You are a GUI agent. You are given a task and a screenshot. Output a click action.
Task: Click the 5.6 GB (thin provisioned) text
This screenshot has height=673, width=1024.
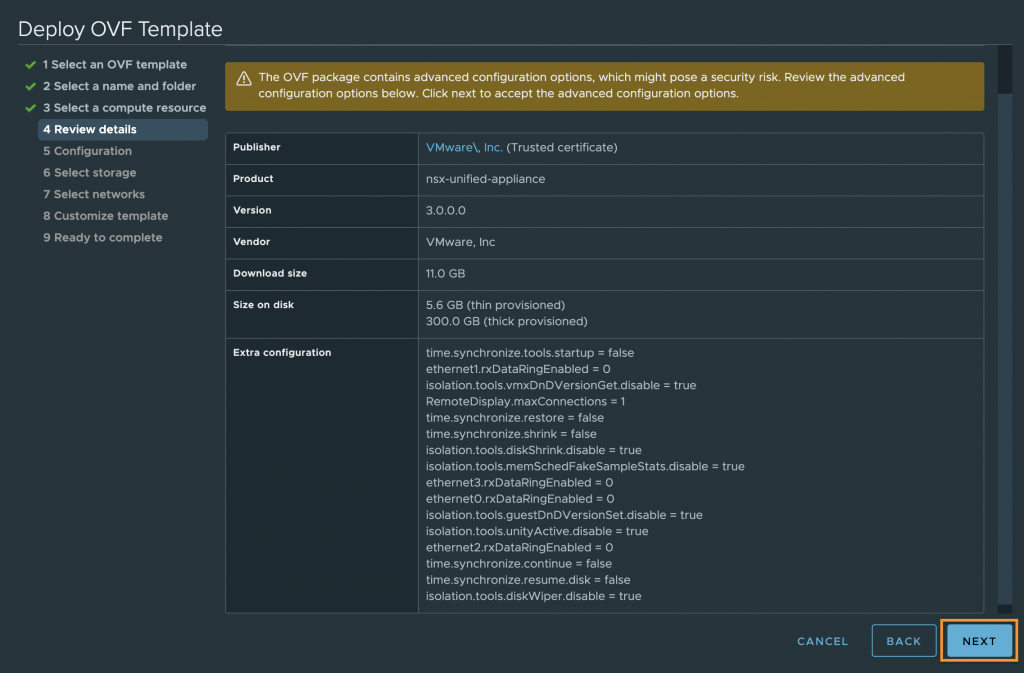[495, 305]
